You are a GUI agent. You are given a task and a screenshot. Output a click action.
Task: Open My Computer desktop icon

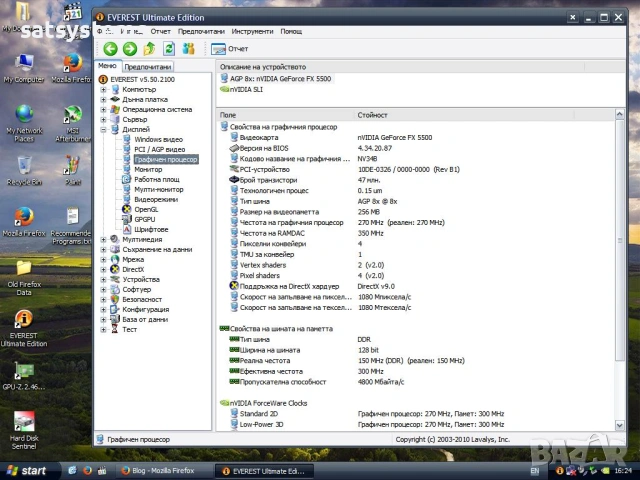(24, 69)
